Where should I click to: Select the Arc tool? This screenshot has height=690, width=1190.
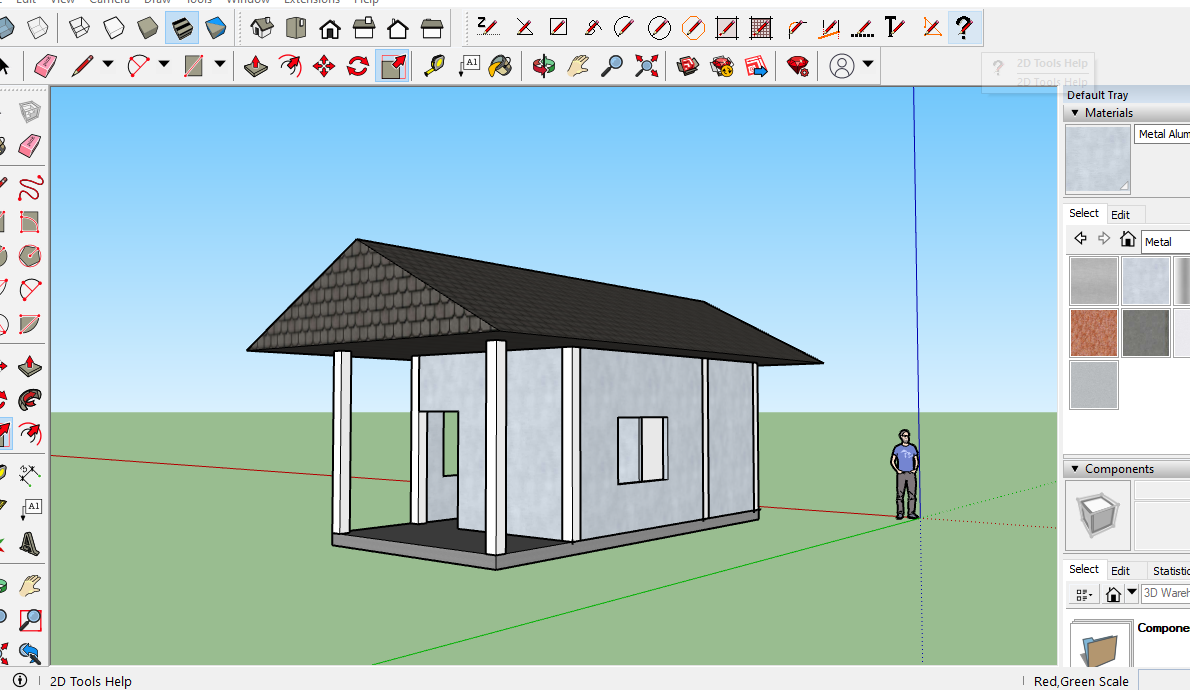click(x=137, y=66)
